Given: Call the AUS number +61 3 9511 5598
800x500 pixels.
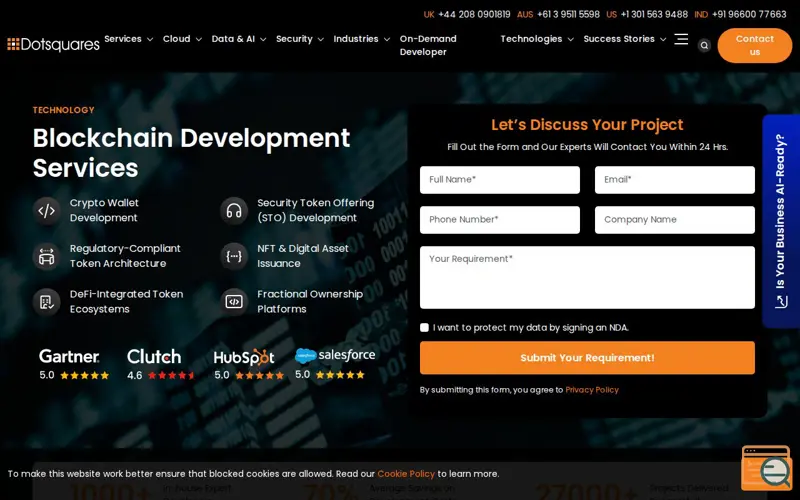Looking at the screenshot, I should (568, 14).
